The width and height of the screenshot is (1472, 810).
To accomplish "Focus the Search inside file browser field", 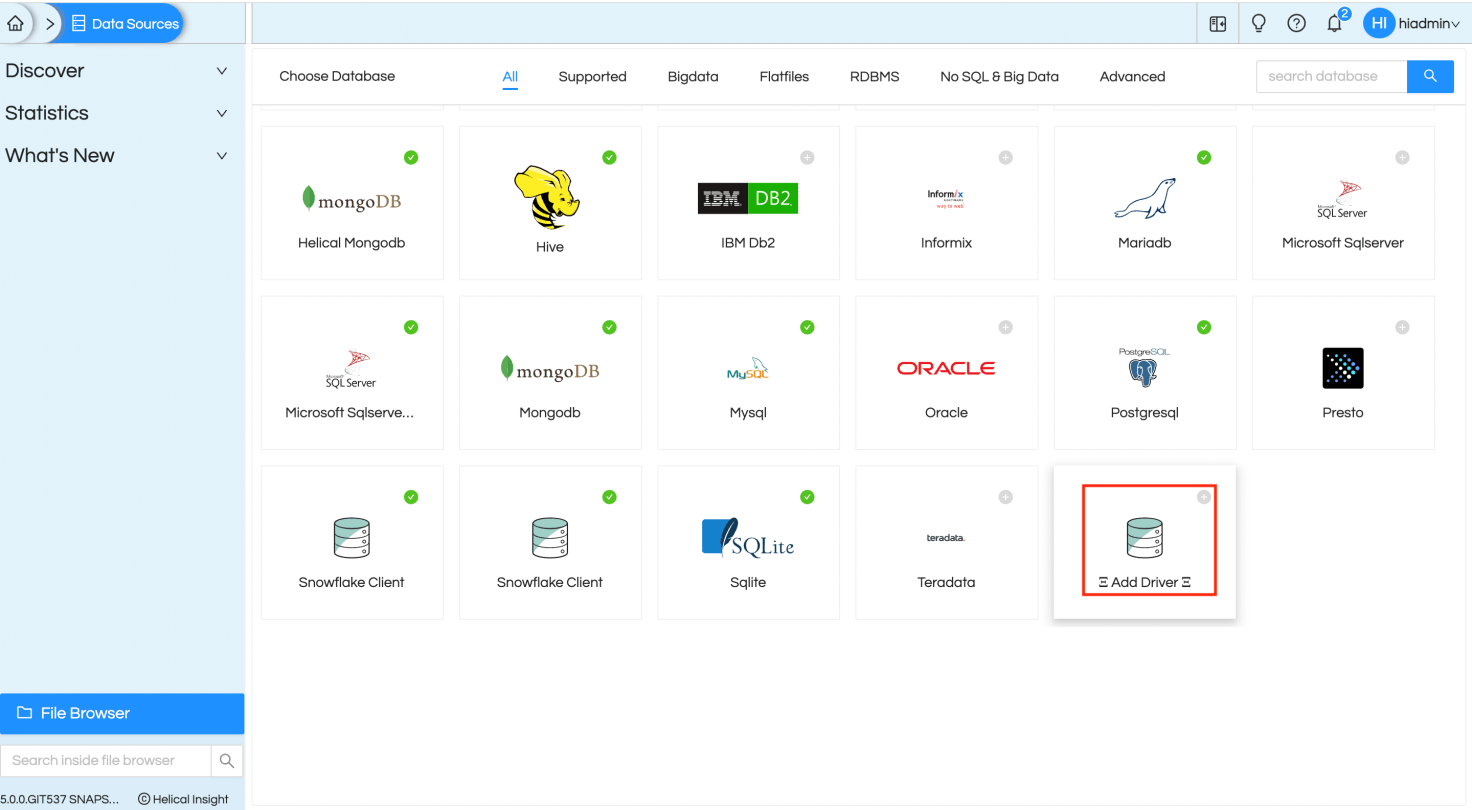I will click(x=106, y=760).
